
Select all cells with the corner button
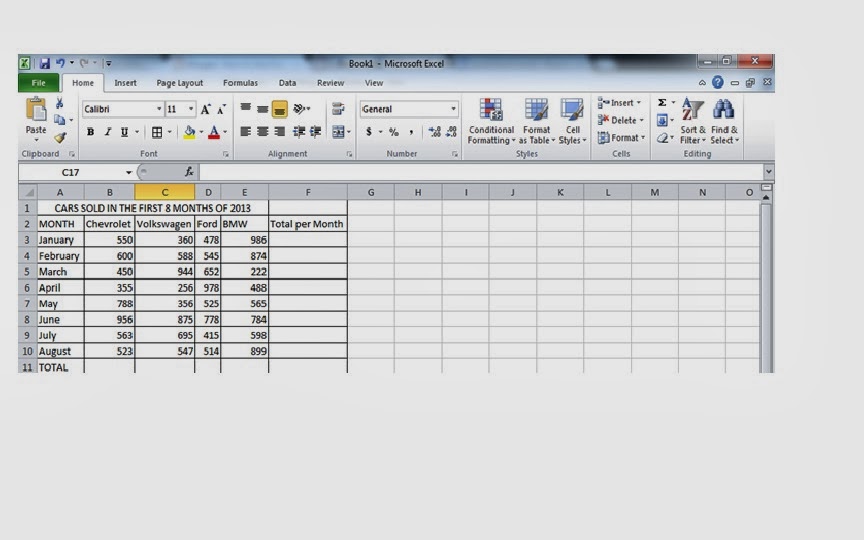pyautogui.click(x=28, y=192)
